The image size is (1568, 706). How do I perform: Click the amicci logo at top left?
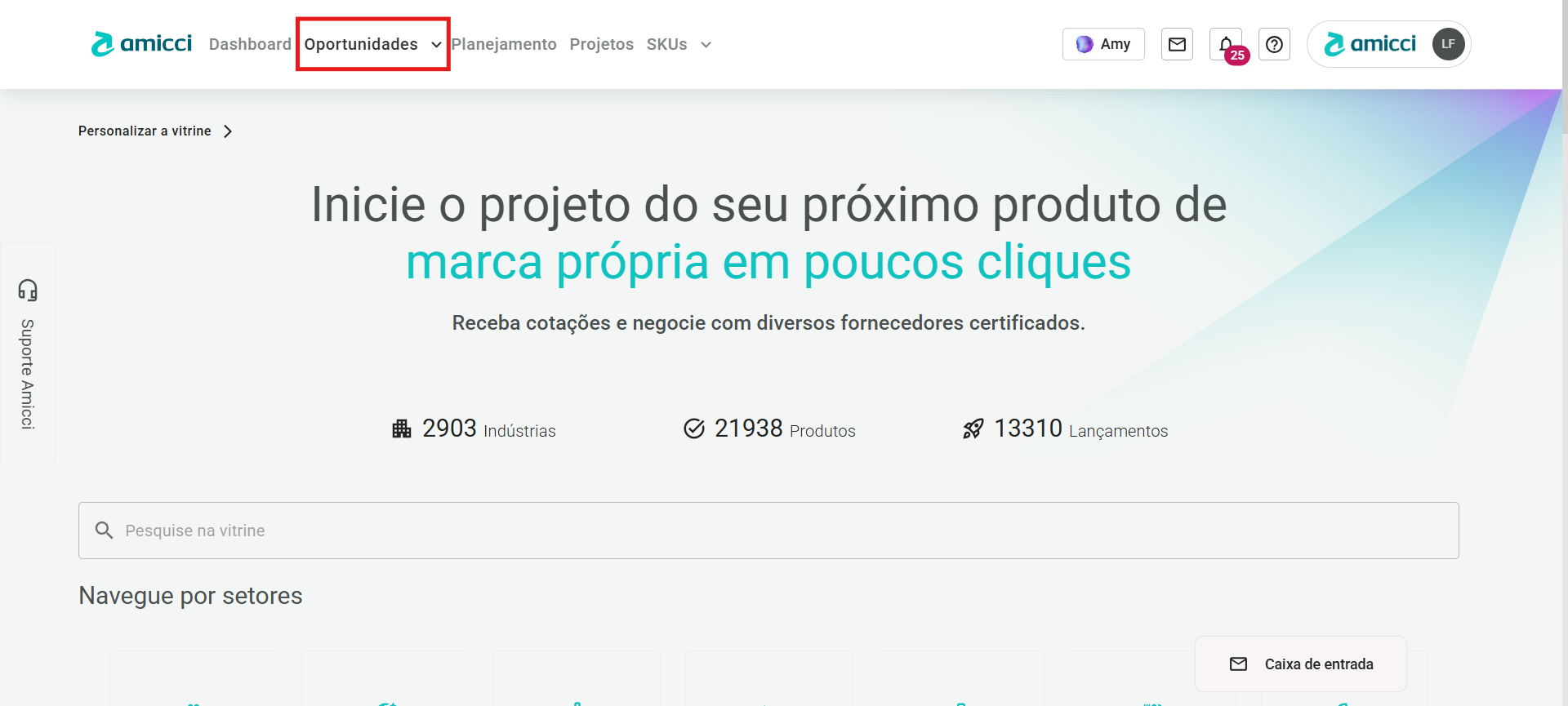142,43
